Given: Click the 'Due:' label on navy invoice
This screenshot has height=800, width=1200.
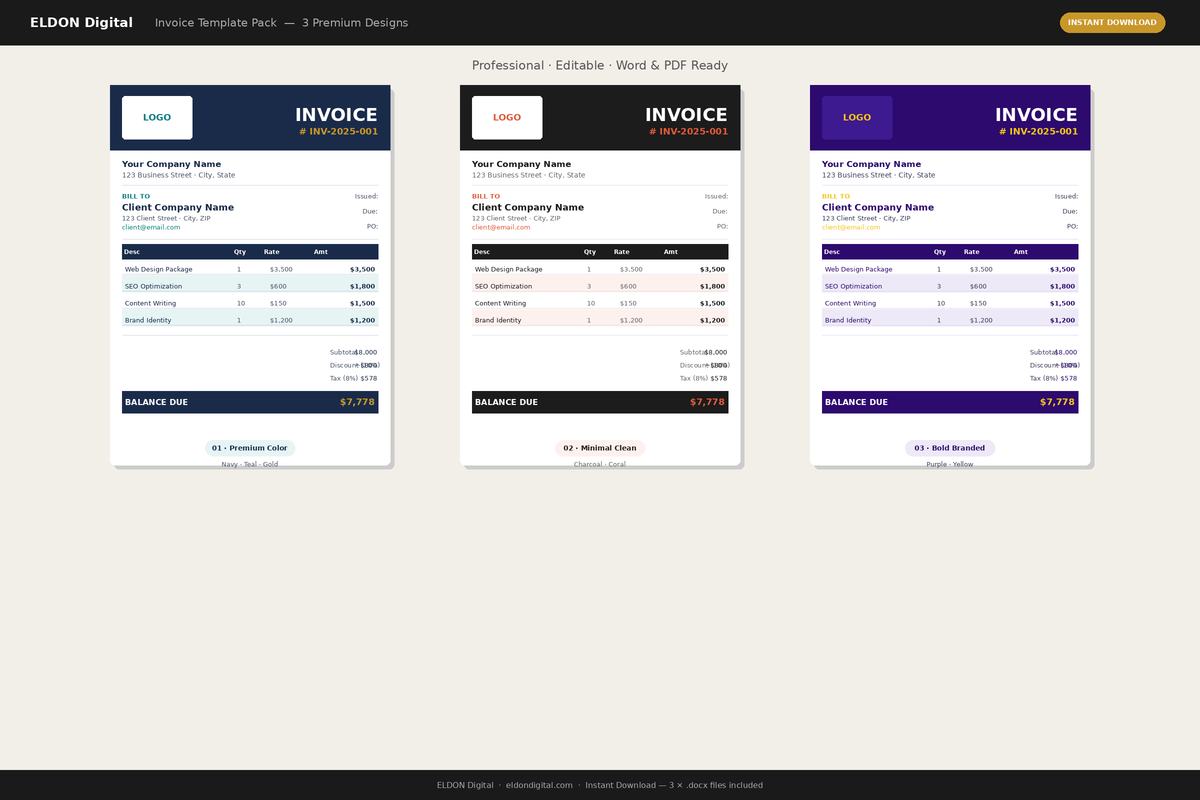Looking at the screenshot, I should (370, 211).
